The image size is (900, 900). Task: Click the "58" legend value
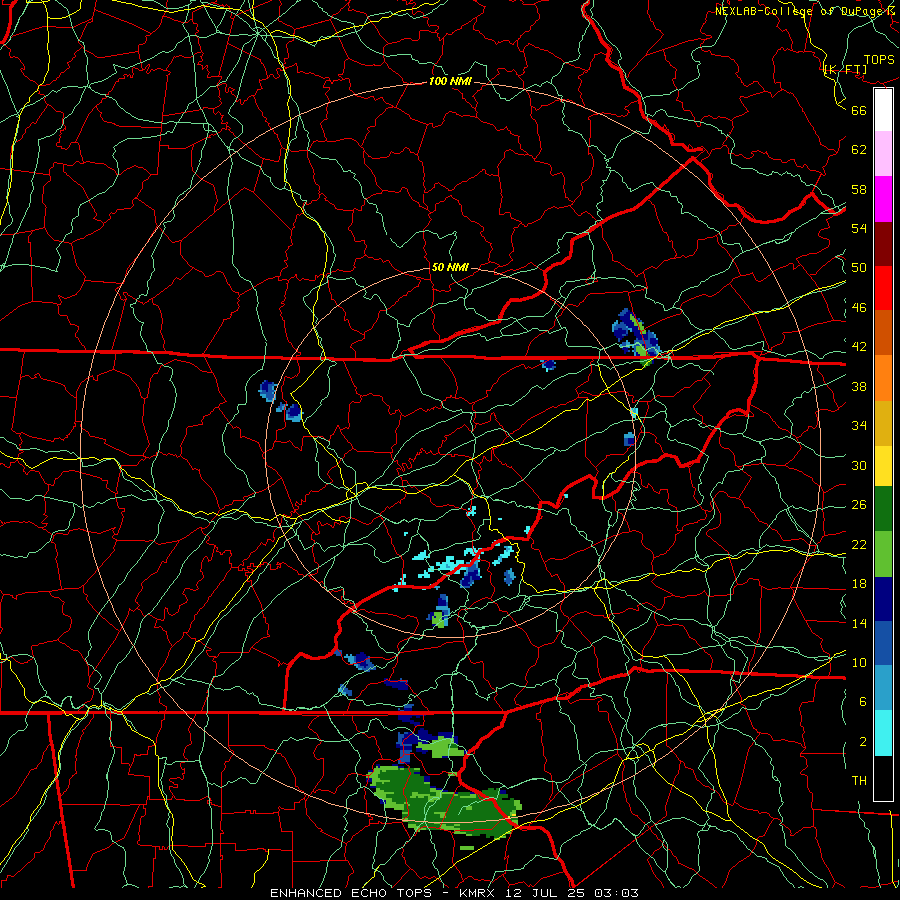(x=859, y=189)
